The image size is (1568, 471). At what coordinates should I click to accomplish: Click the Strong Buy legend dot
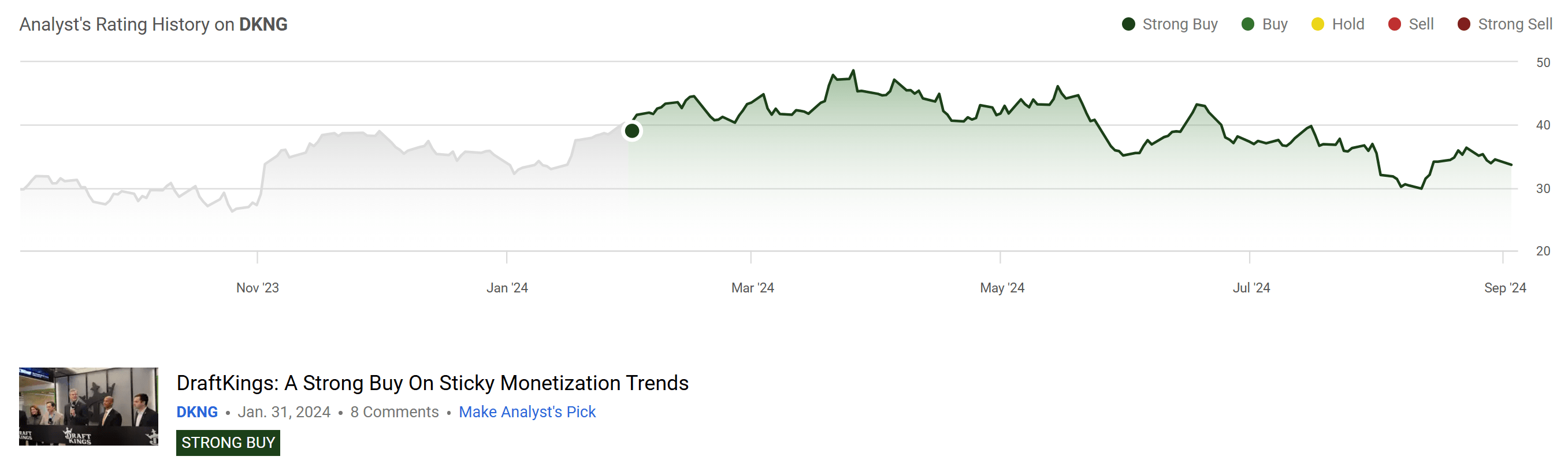click(x=1128, y=24)
